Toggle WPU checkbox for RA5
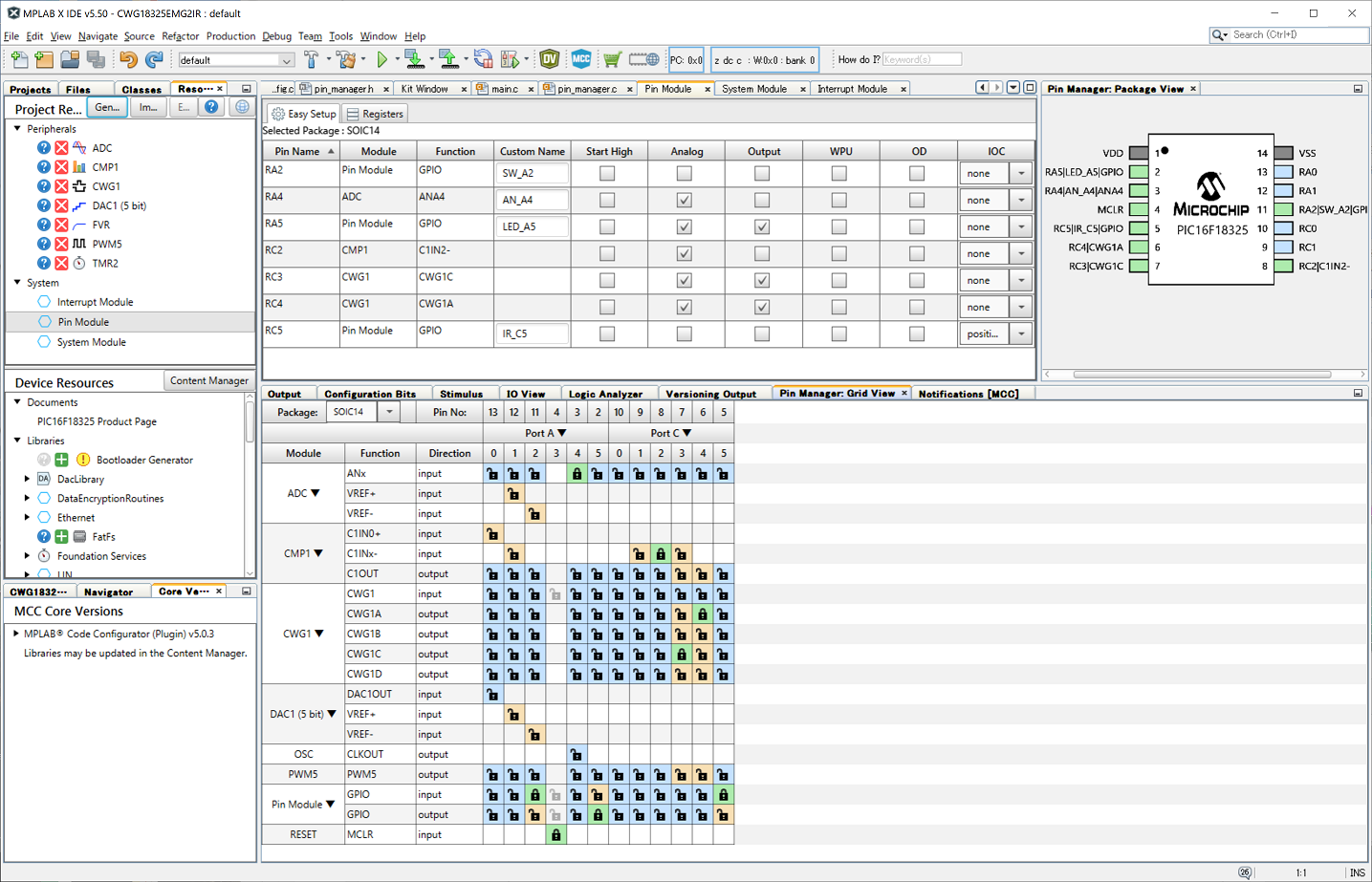 [x=839, y=226]
